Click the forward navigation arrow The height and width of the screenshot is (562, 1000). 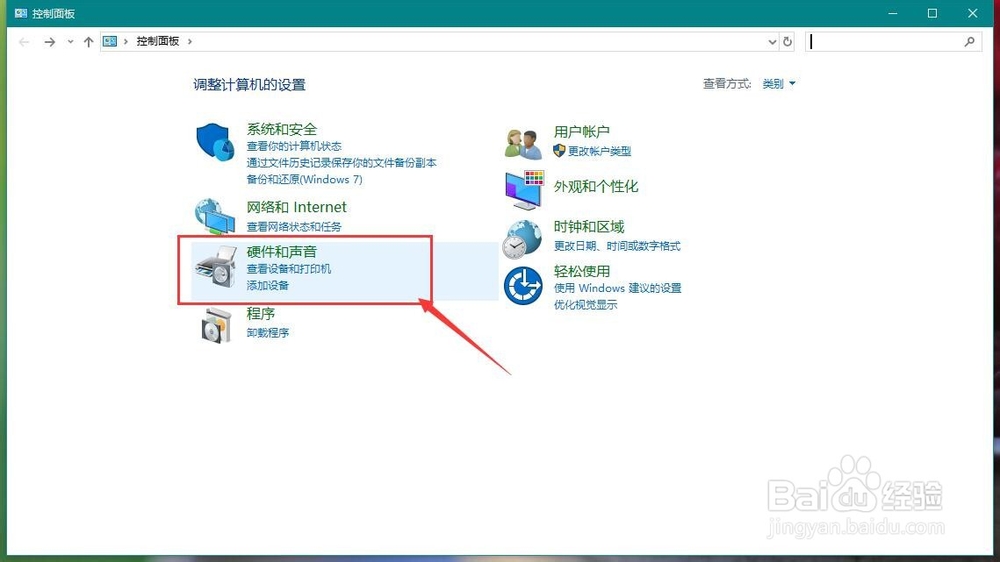click(49, 42)
